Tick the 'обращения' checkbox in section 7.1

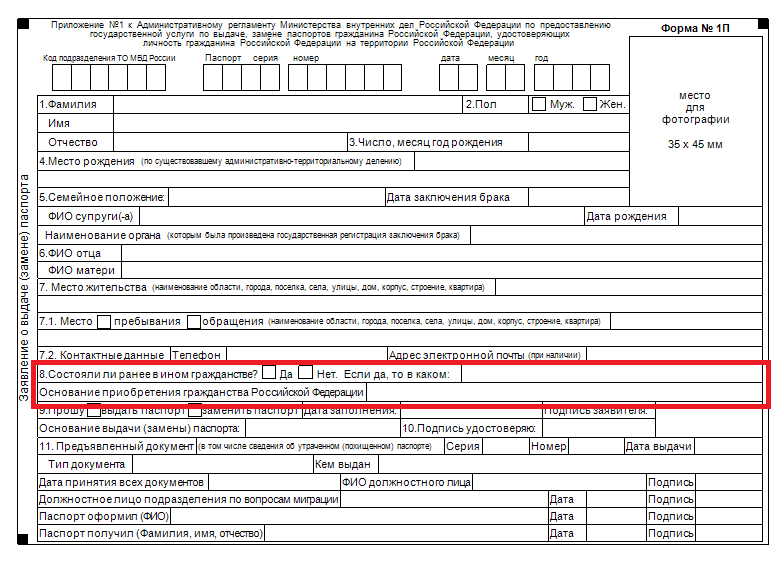click(193, 322)
